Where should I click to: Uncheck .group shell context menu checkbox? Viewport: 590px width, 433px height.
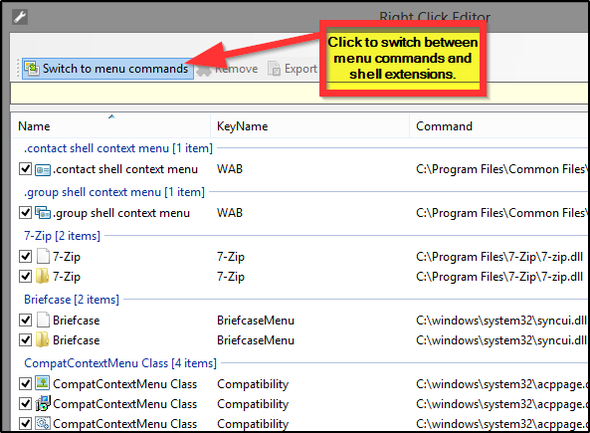pos(25,213)
